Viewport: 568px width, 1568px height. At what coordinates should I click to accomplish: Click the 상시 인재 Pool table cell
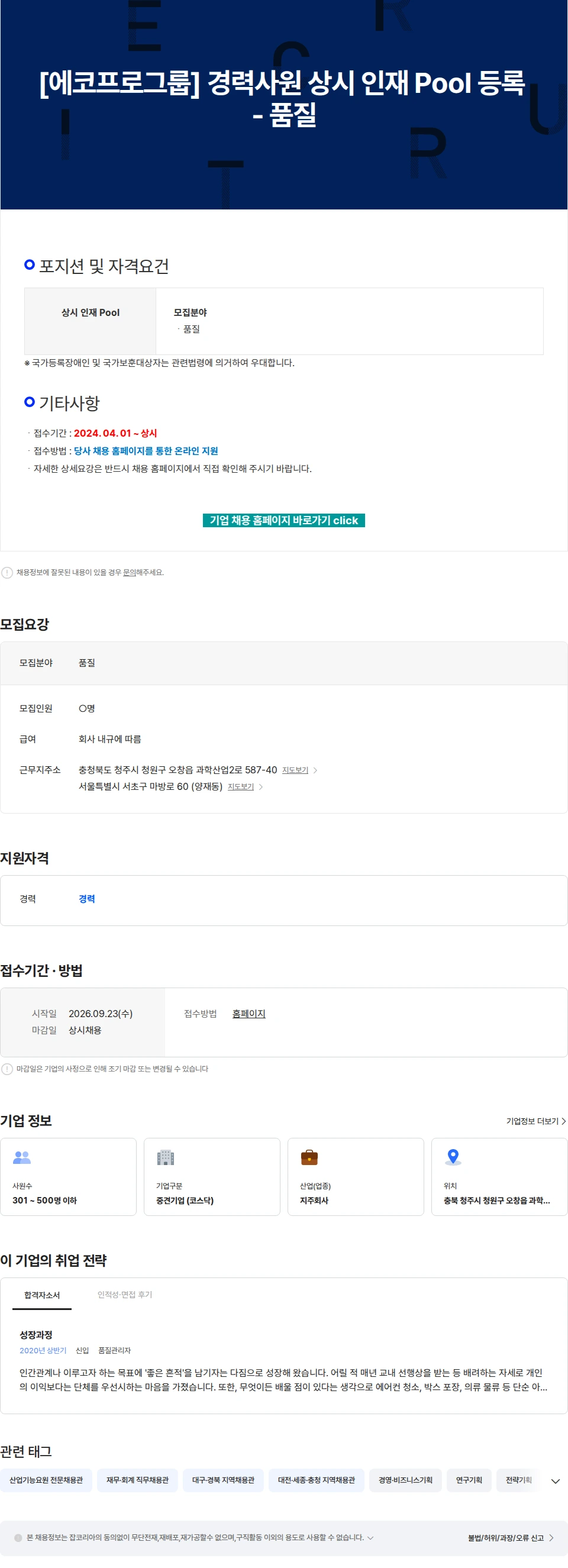point(90,321)
